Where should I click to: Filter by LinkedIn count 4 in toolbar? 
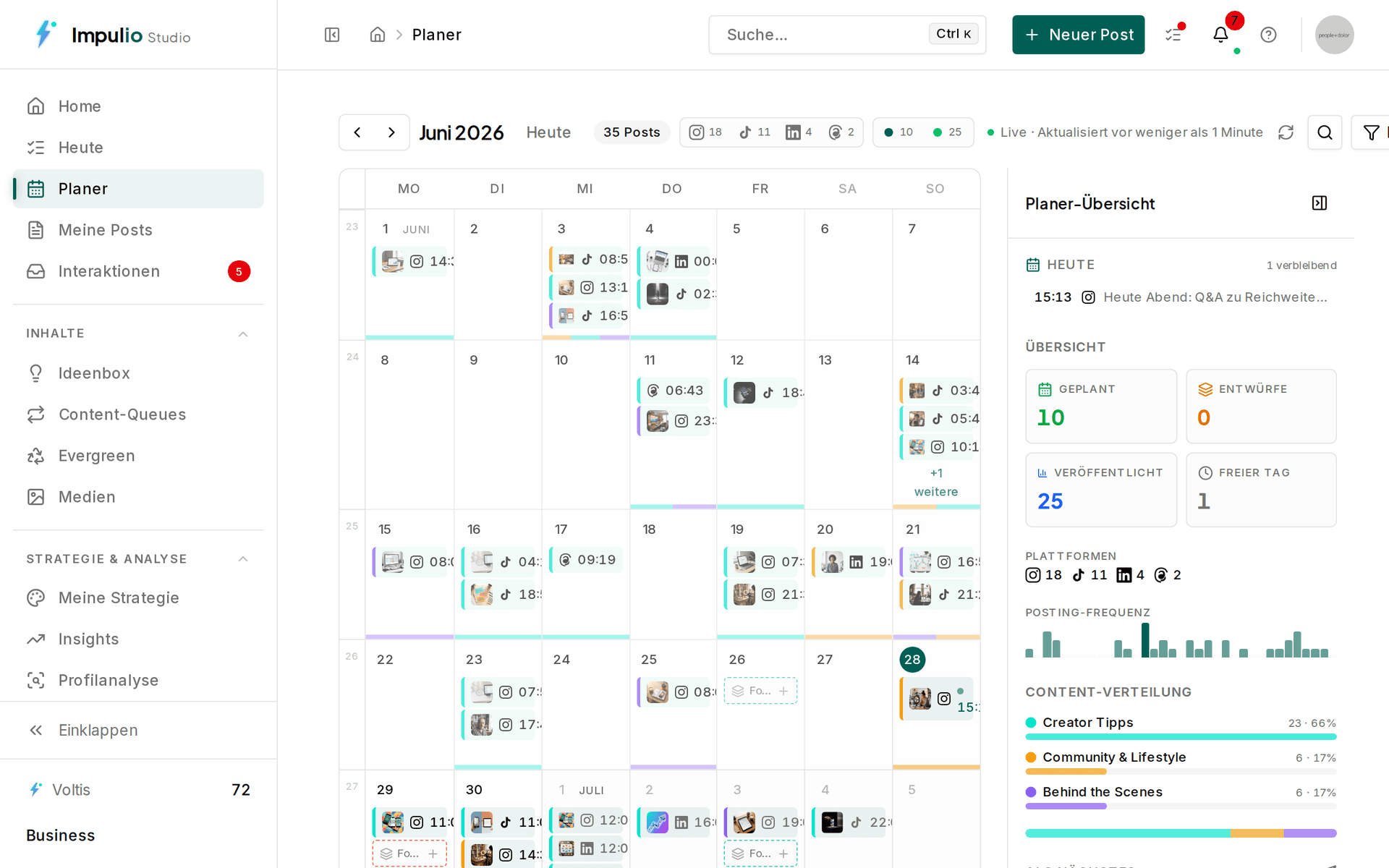pos(799,132)
